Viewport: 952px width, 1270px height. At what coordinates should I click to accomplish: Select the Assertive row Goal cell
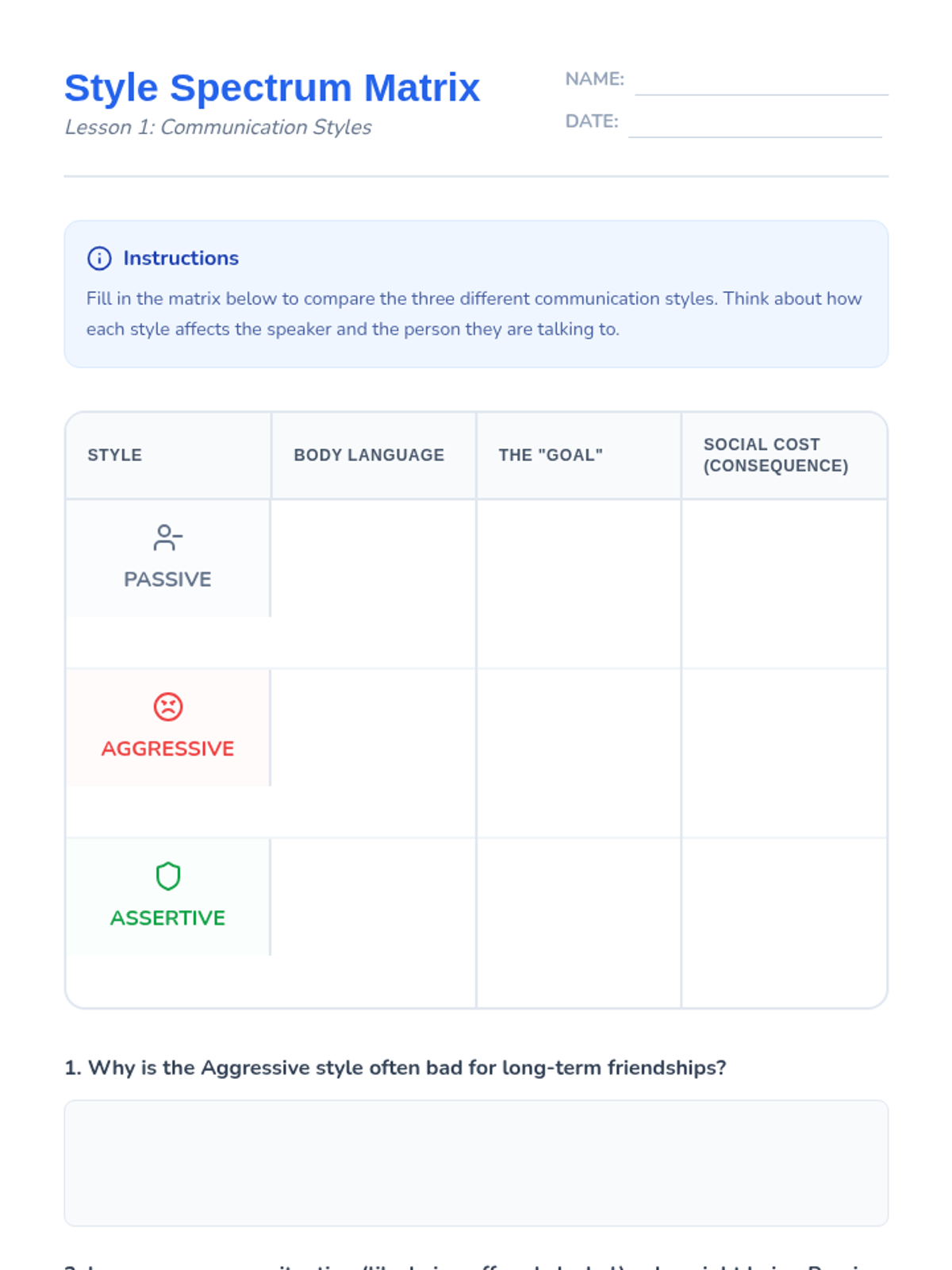(578, 922)
